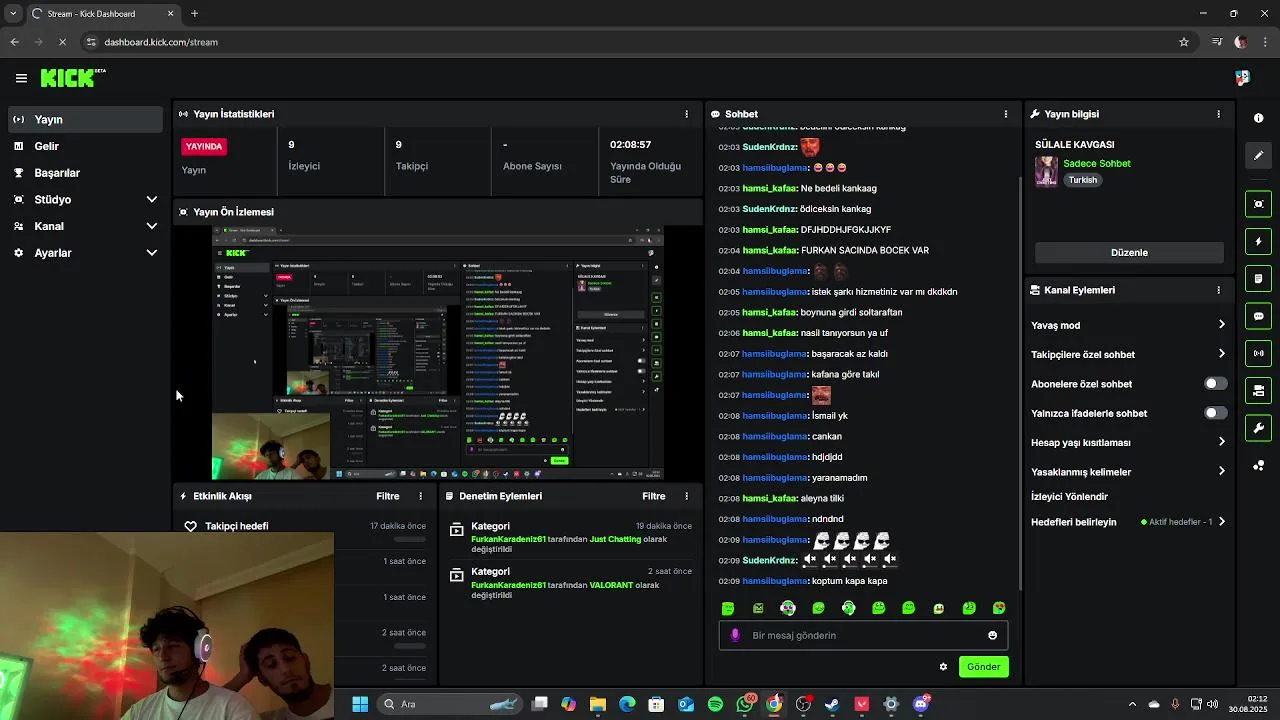Toggle Abonelere özel sohbet switch
Image resolution: width=1280 pixels, height=720 pixels.
coord(1215,384)
